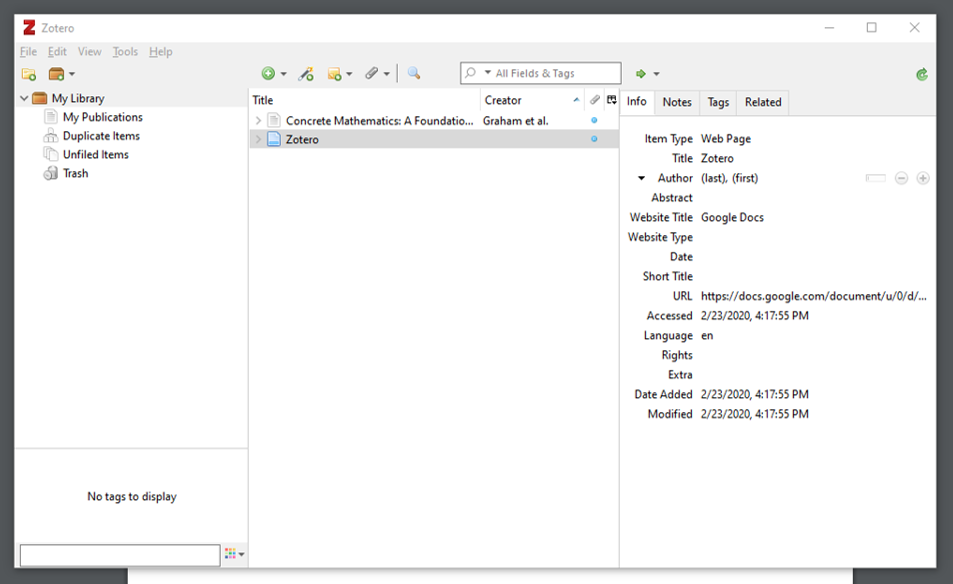Click the (first) author name field
Image resolution: width=953 pixels, height=584 pixels.
tap(745, 178)
